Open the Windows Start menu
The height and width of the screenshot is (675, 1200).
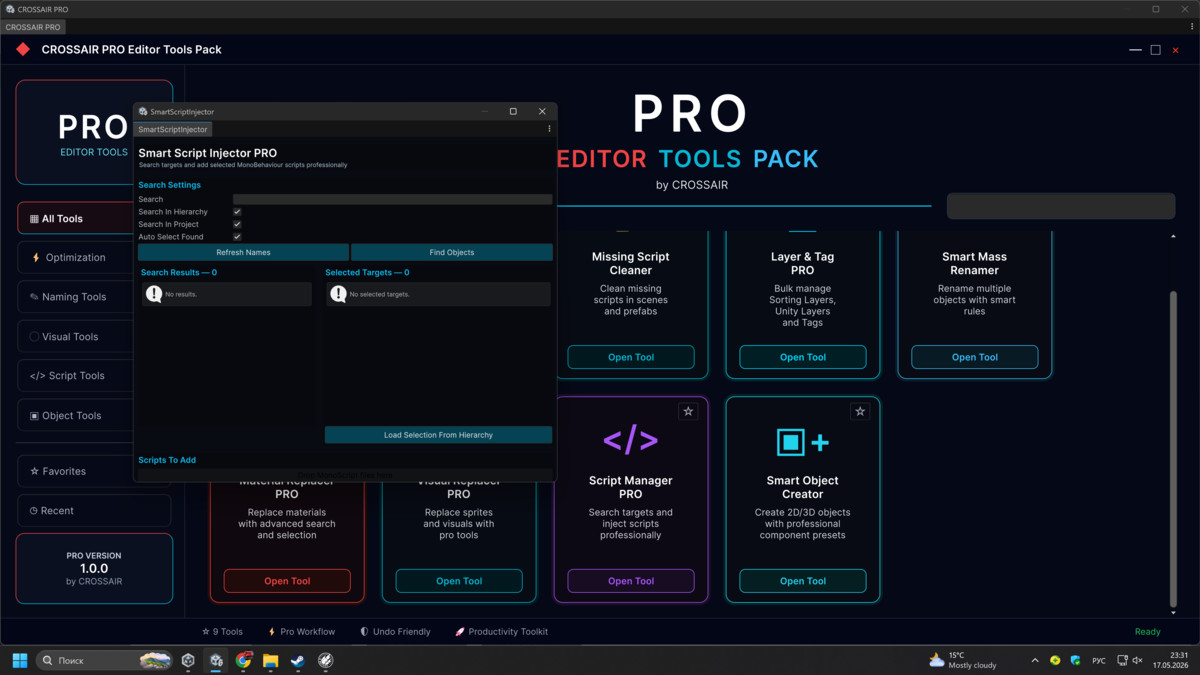pos(20,660)
